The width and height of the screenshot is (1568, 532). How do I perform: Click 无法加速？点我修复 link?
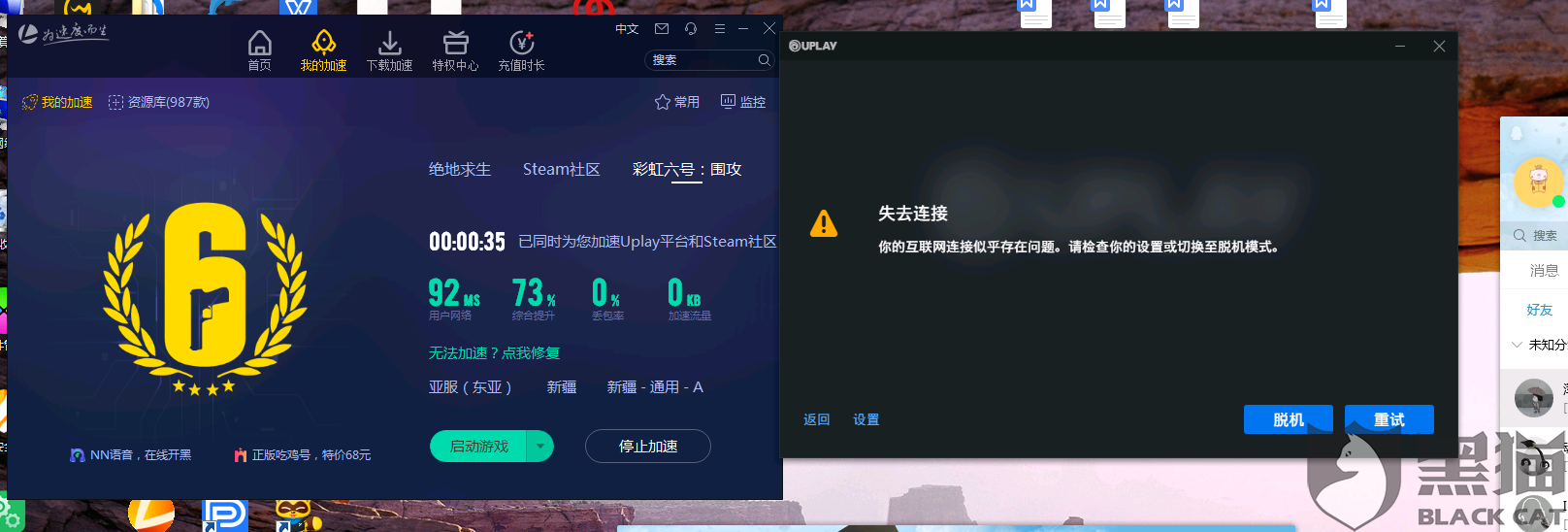pyautogui.click(x=495, y=353)
